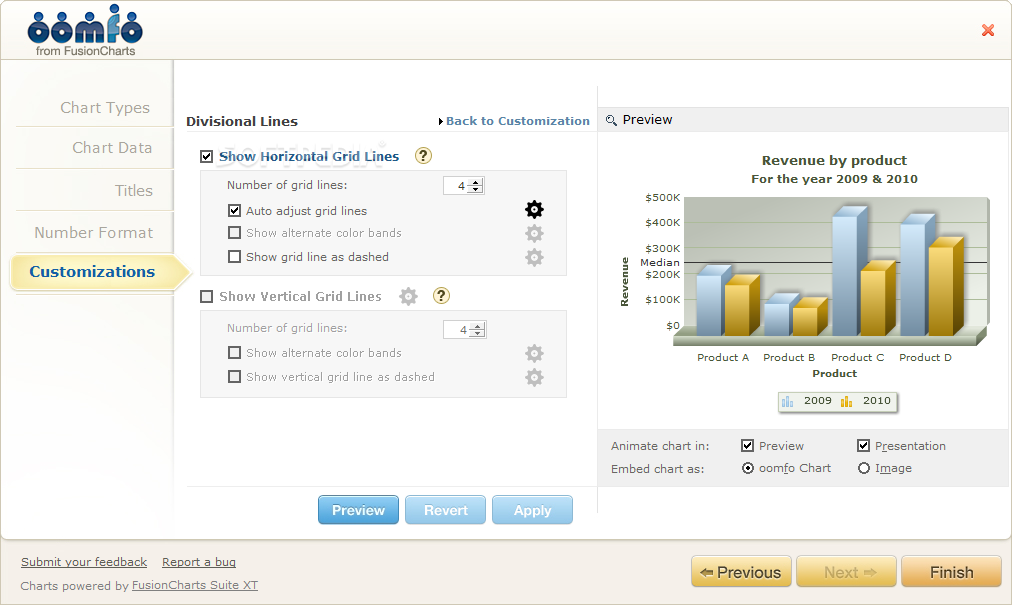Click gear for Show grid line as dashed
This screenshot has width=1012, height=605.
[x=535, y=258]
